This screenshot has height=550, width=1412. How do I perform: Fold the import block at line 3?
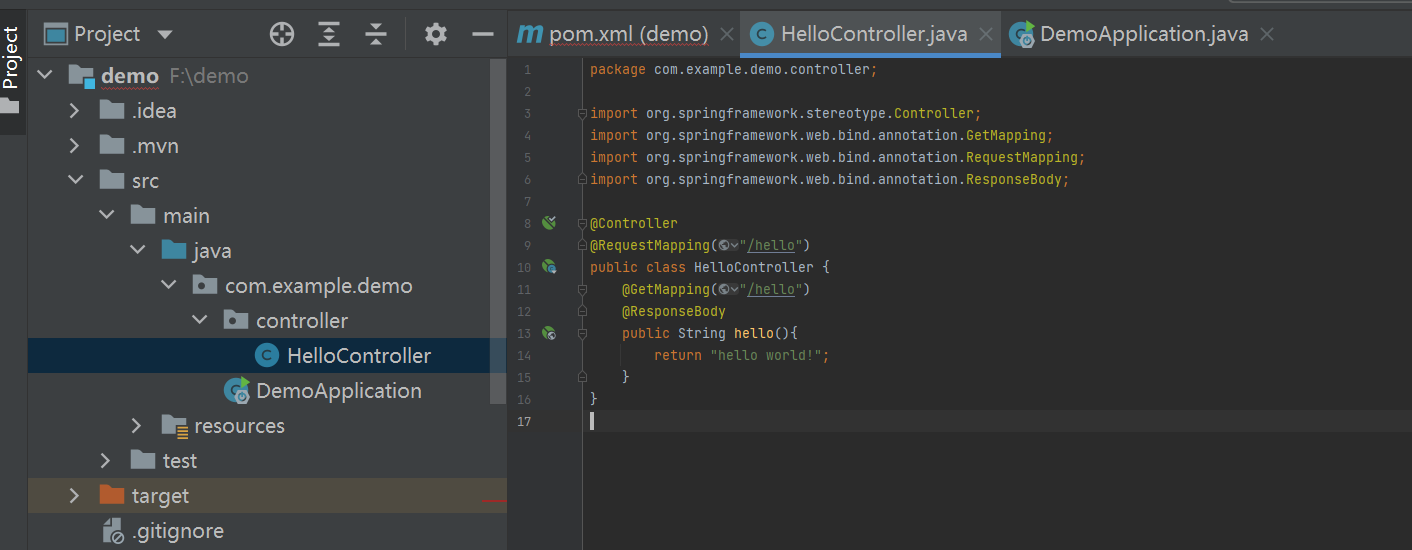coord(582,114)
